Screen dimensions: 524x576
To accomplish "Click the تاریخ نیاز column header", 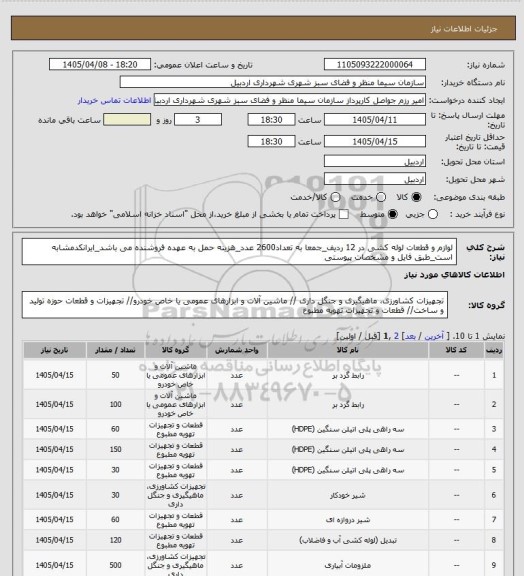I will pos(54,350).
